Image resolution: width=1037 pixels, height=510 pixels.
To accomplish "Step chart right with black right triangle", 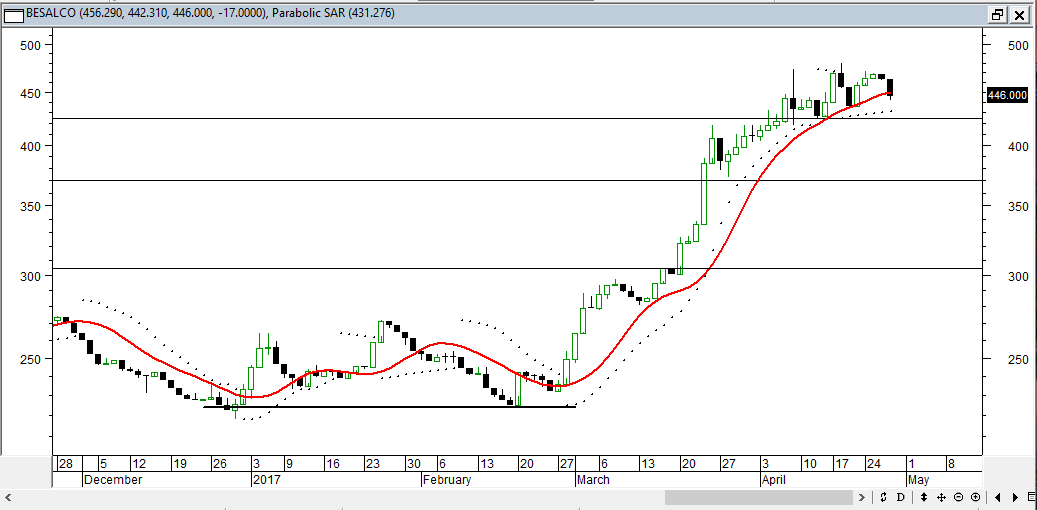I will click(1015, 497).
